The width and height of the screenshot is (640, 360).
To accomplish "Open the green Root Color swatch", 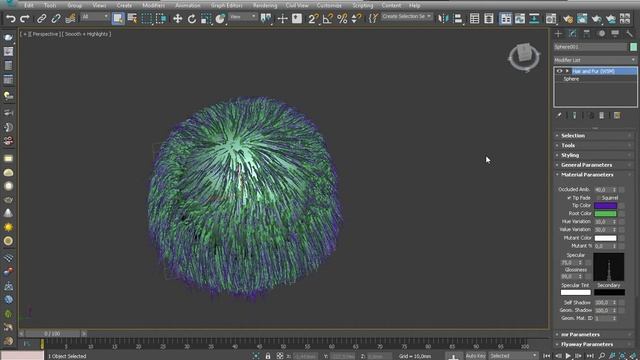I will tap(605, 213).
